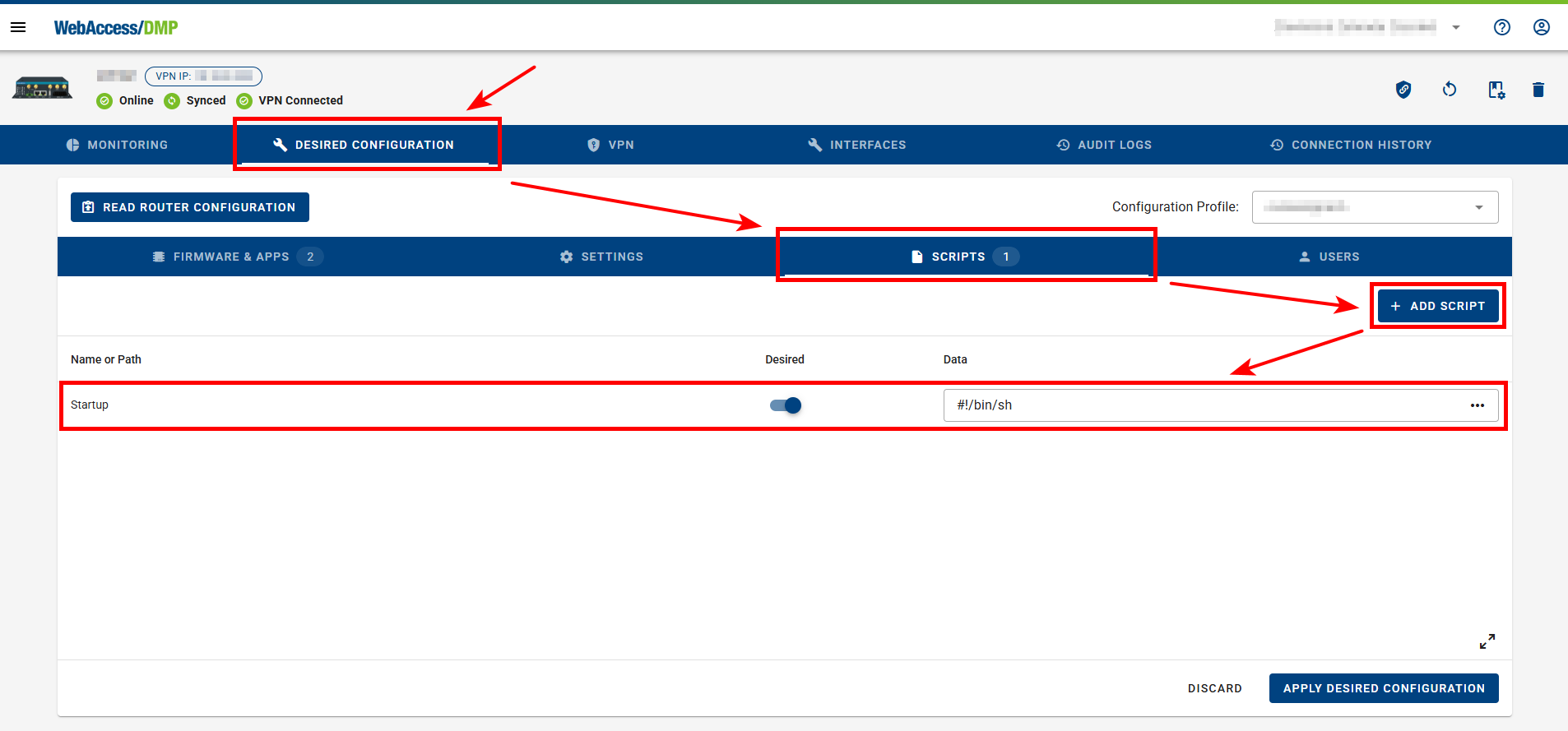Click the Add Script button
Screen dimensions: 1568x731
[1437, 306]
